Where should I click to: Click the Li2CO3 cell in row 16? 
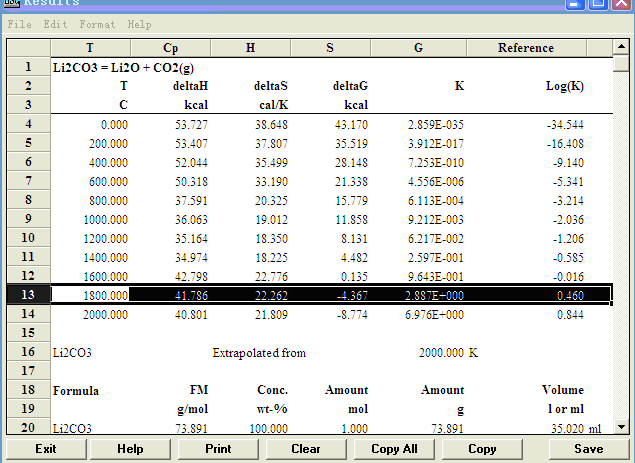coord(72,353)
